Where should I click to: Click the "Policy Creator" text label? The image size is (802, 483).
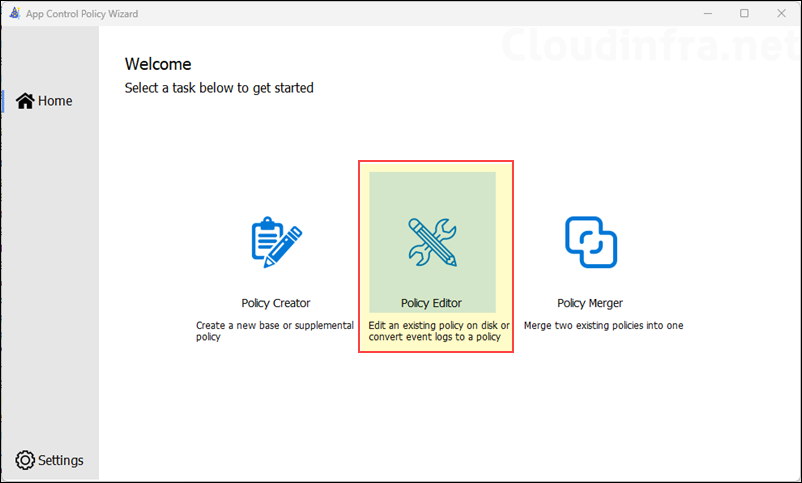[x=275, y=303]
